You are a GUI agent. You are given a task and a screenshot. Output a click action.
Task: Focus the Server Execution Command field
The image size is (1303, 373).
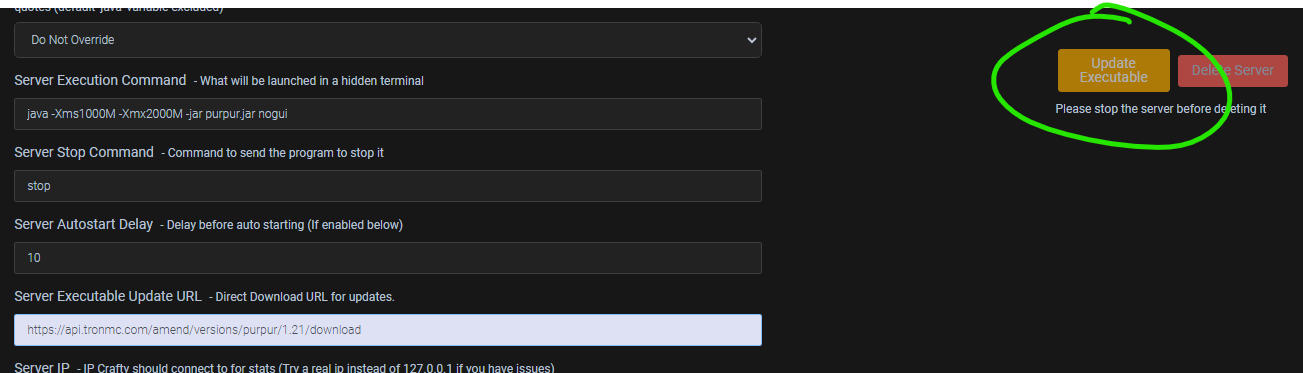click(x=387, y=114)
